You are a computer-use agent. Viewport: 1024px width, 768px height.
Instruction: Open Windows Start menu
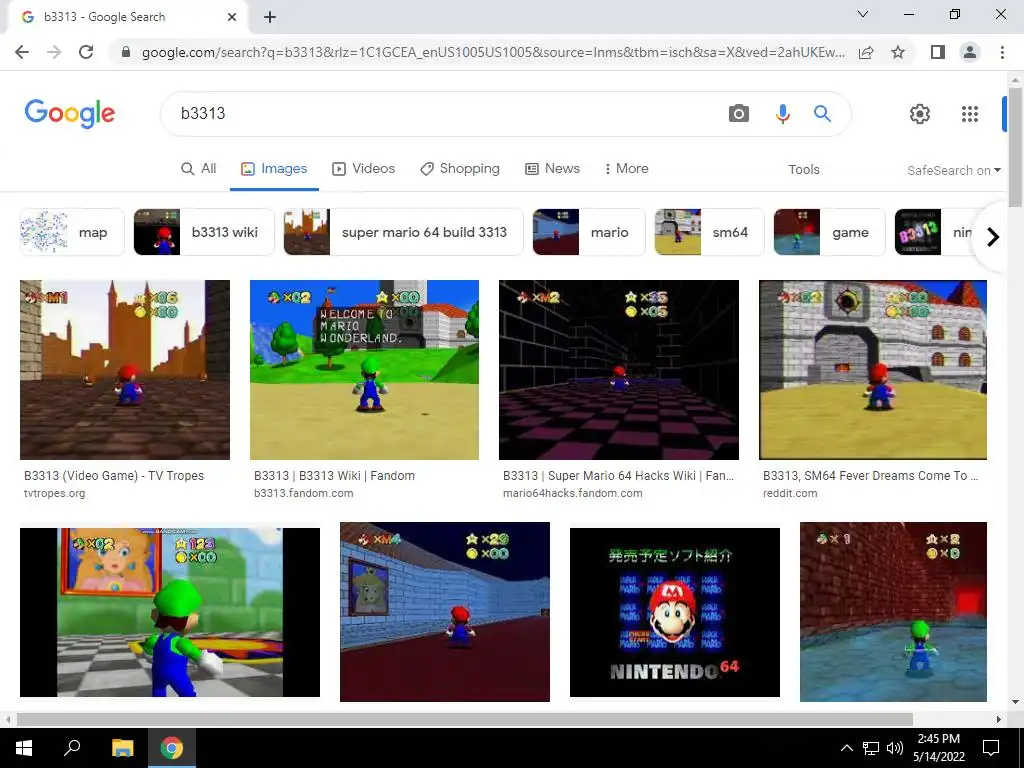24,748
